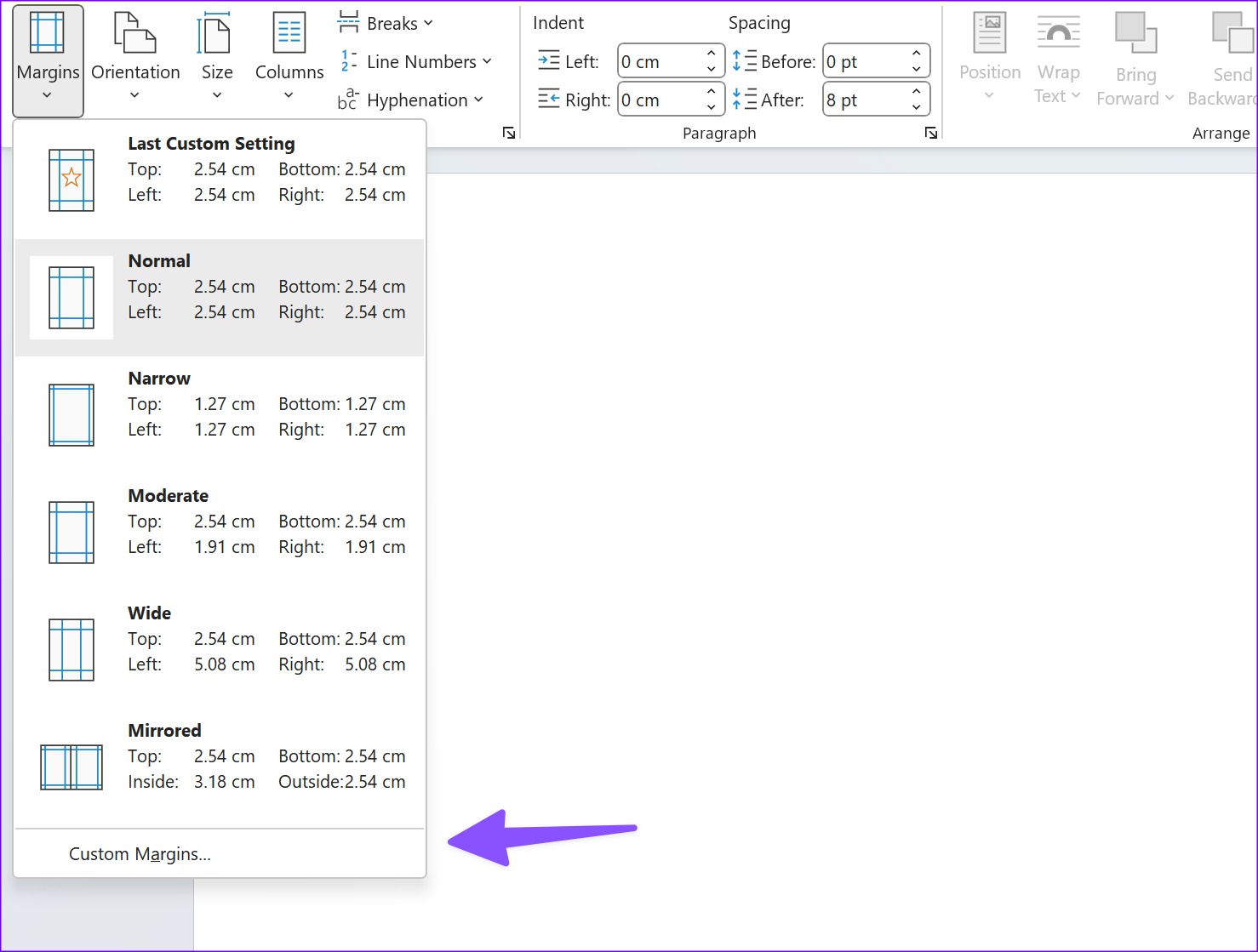Click the Columns tool icon
The height and width of the screenshot is (952, 1258).
288,31
